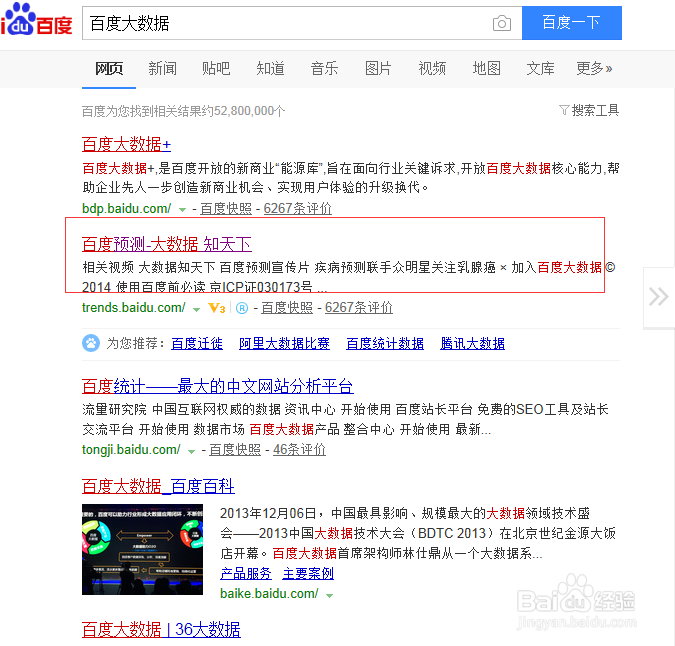Expand dropdown arrow beside bdp.baidu.com/
This screenshot has height=646, width=675.
(183, 210)
